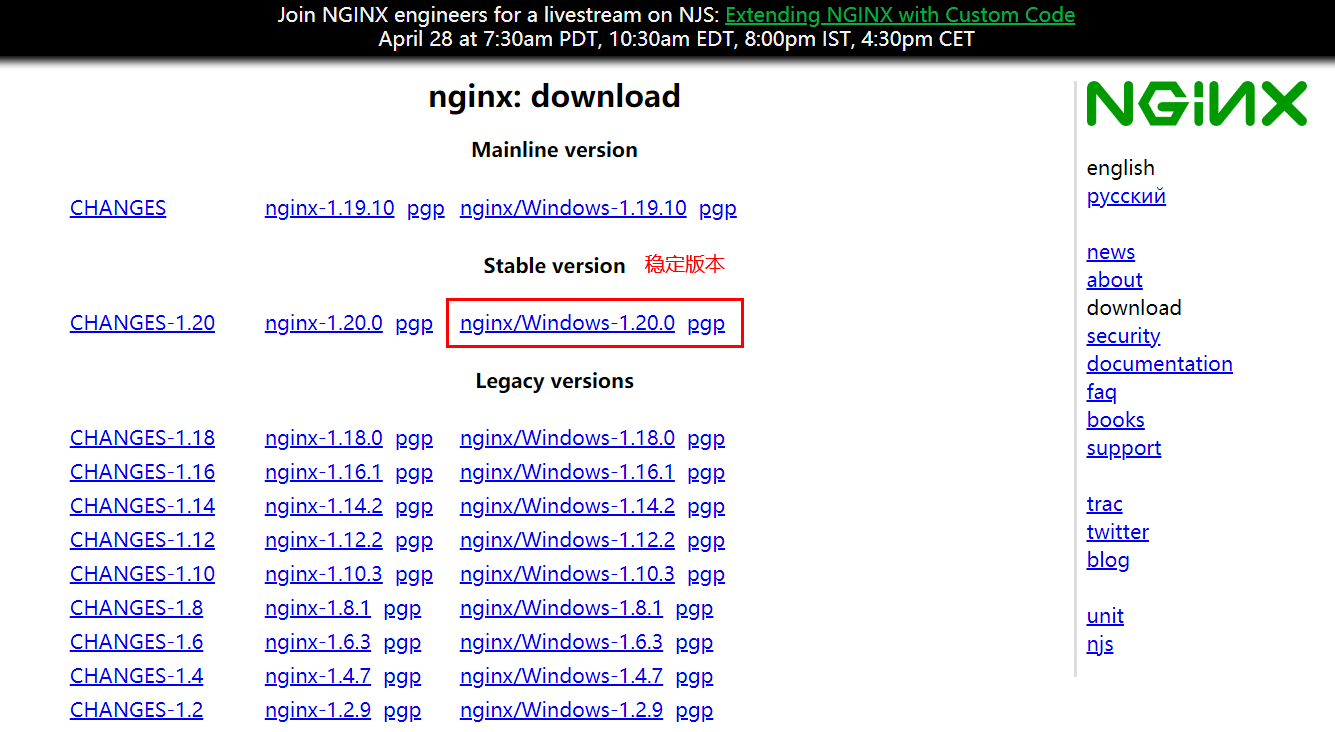
Task: Open the CHANGES-1.12 link
Action: [142, 540]
